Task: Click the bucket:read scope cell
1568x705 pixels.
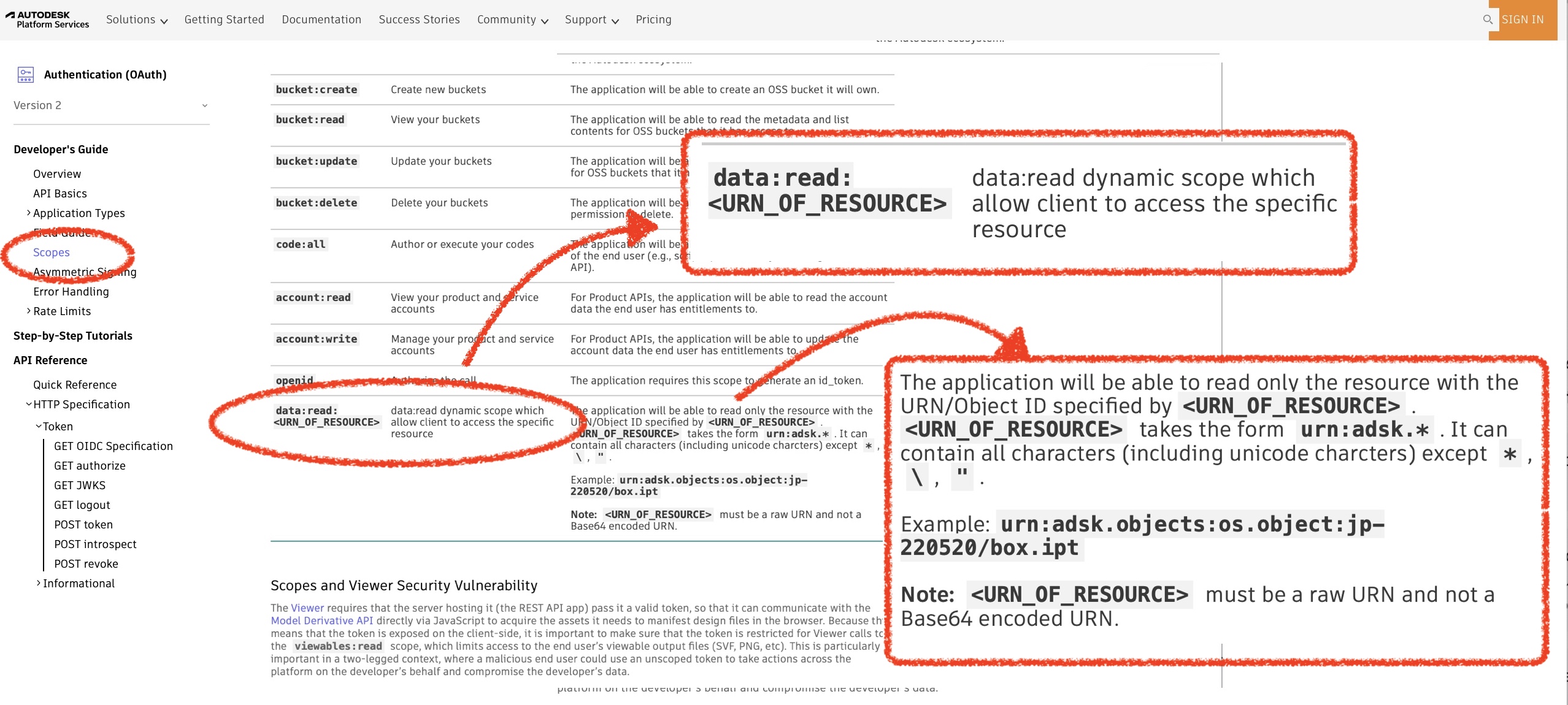Action: click(x=310, y=120)
